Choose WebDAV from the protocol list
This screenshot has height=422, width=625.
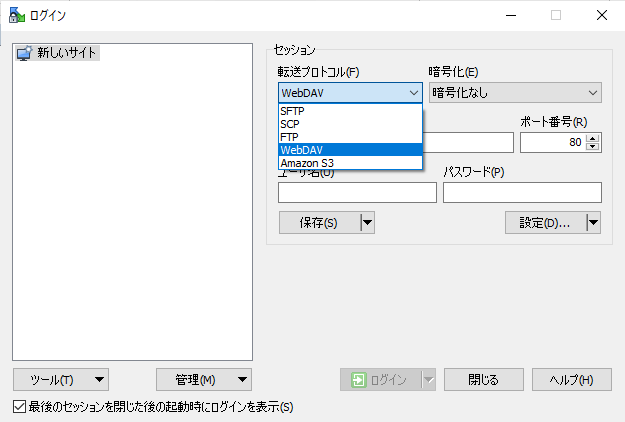350,150
